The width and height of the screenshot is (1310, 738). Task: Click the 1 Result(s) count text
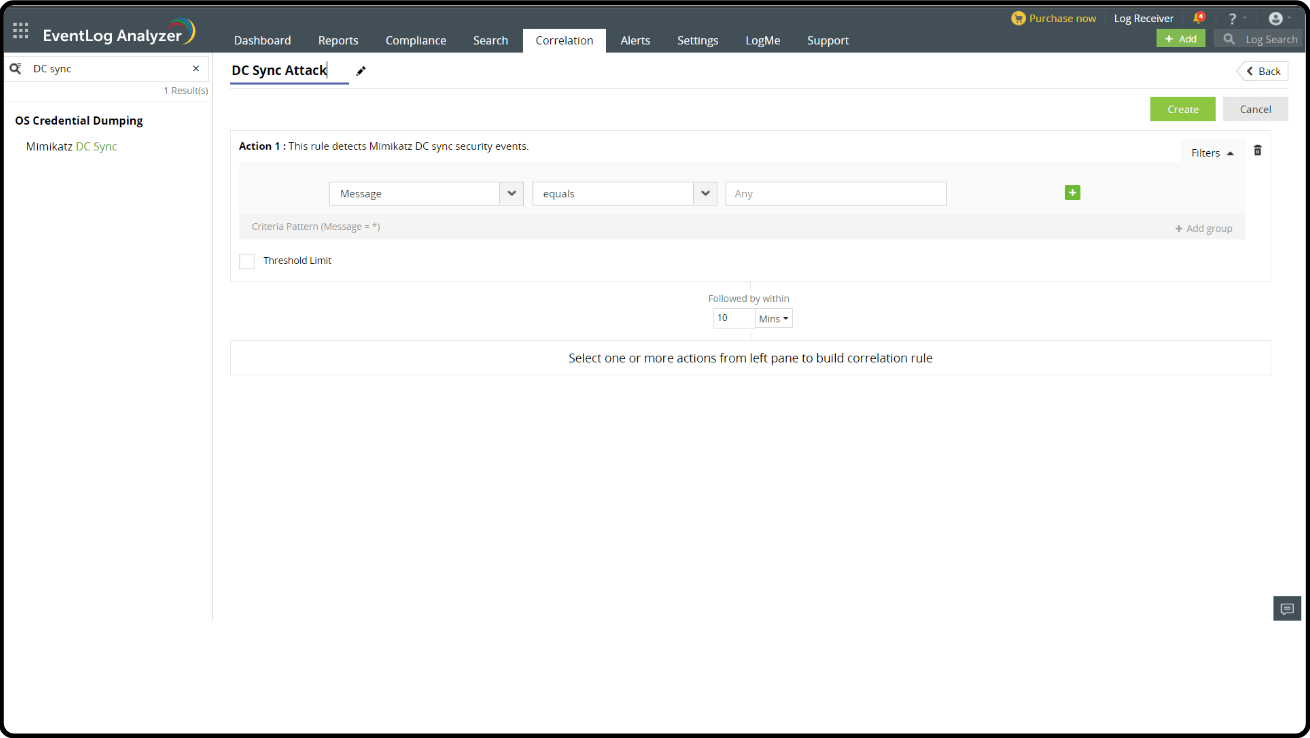point(186,91)
